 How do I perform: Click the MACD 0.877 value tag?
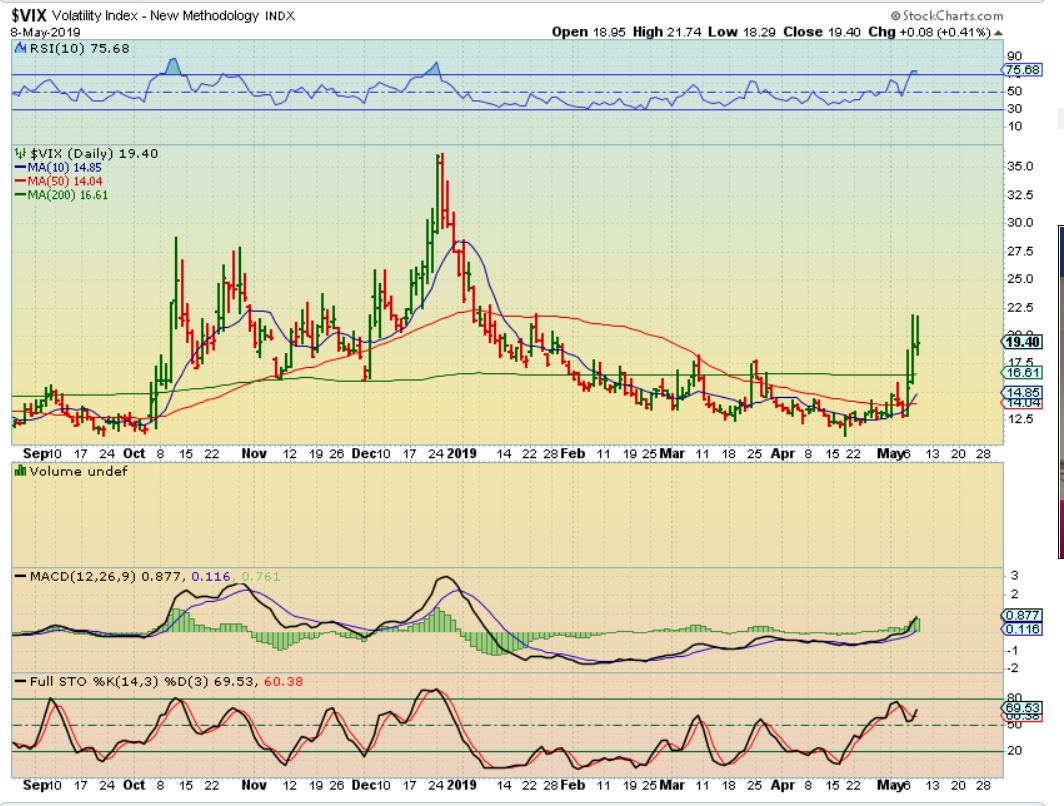tap(1021, 615)
